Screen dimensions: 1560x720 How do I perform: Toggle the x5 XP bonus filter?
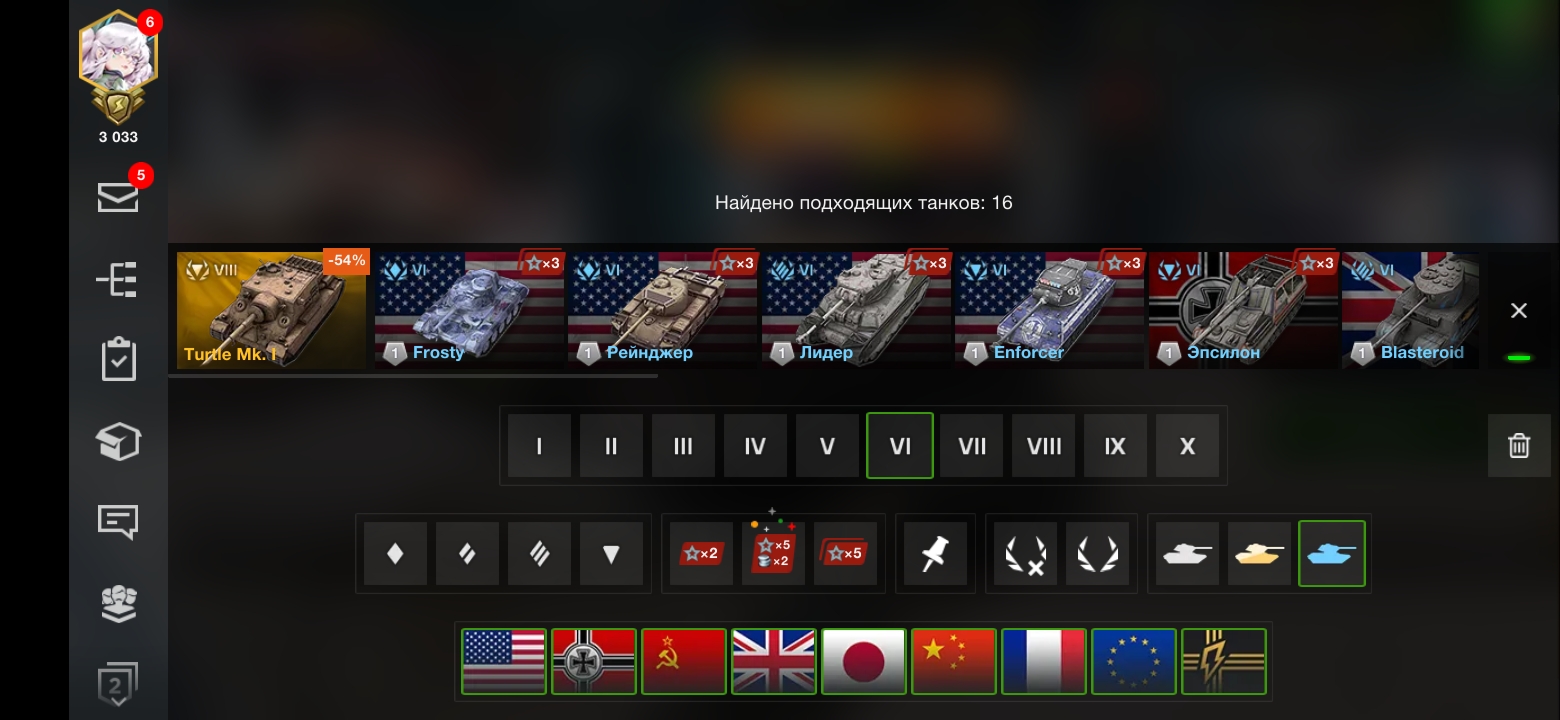point(845,553)
